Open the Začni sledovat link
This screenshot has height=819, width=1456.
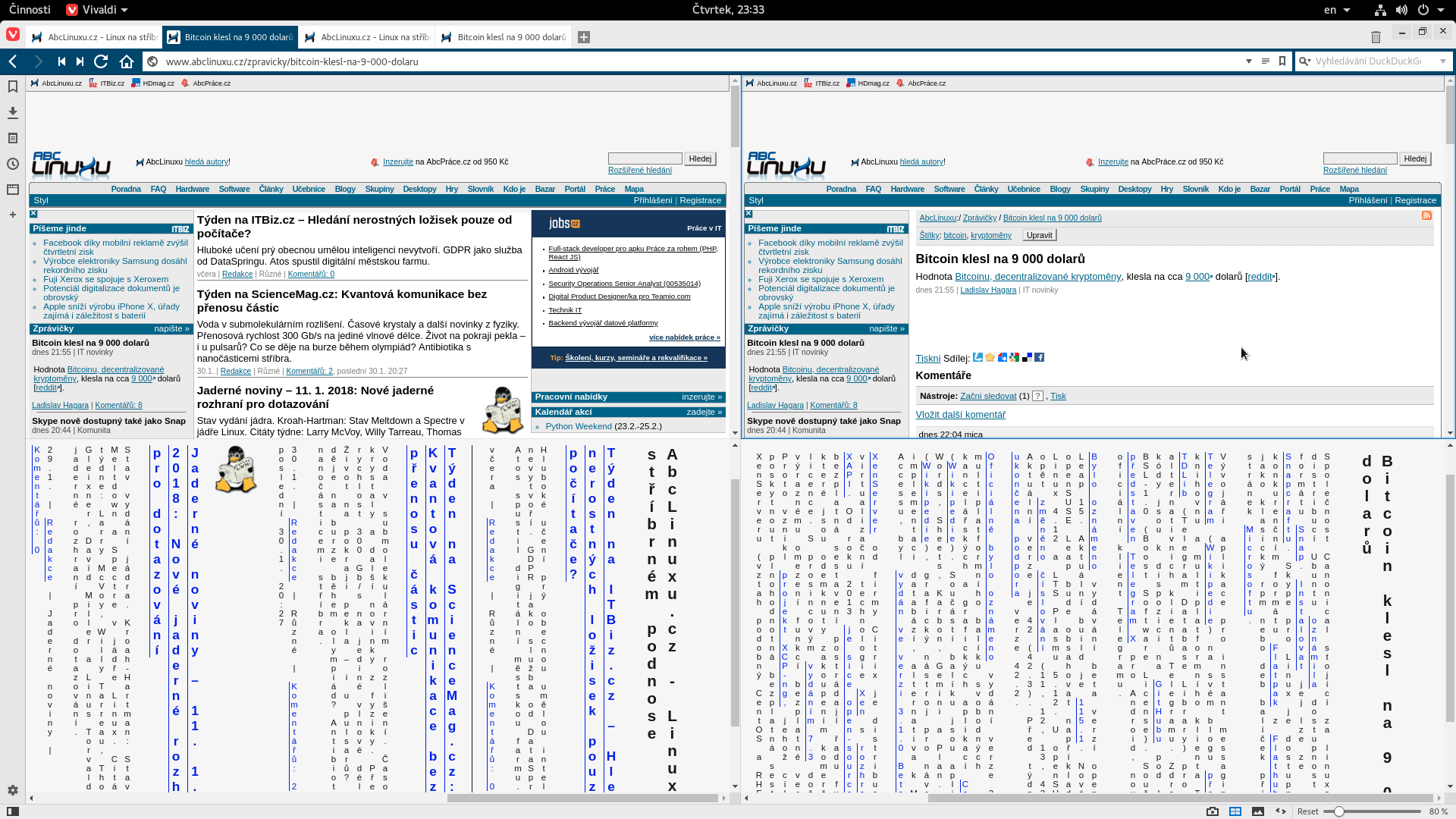click(988, 396)
